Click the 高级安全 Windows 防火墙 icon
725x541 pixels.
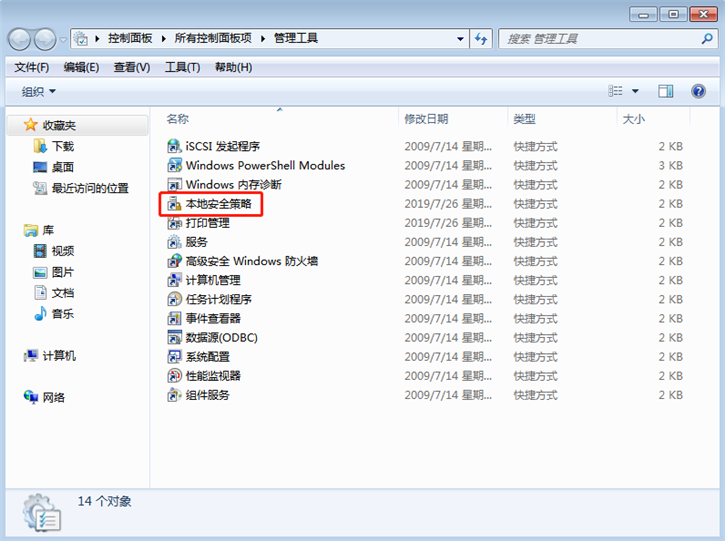point(175,261)
